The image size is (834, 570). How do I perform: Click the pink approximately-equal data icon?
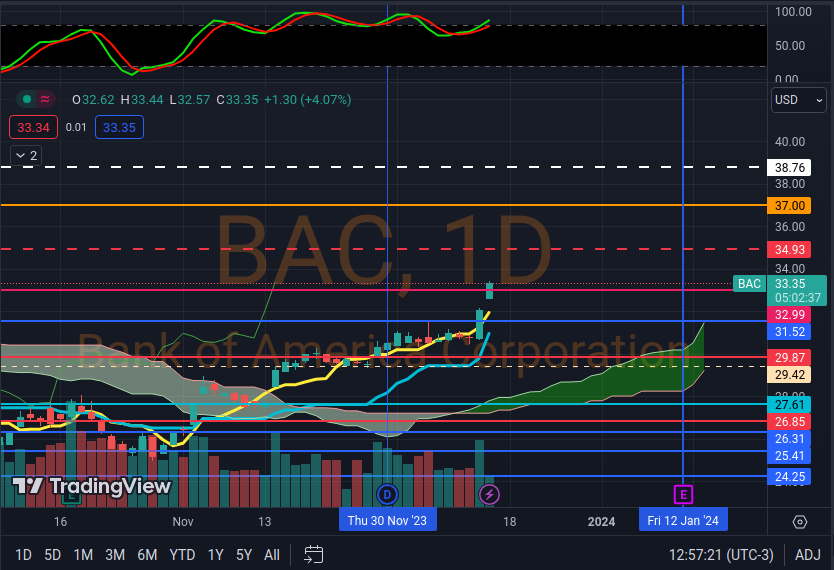tap(45, 99)
